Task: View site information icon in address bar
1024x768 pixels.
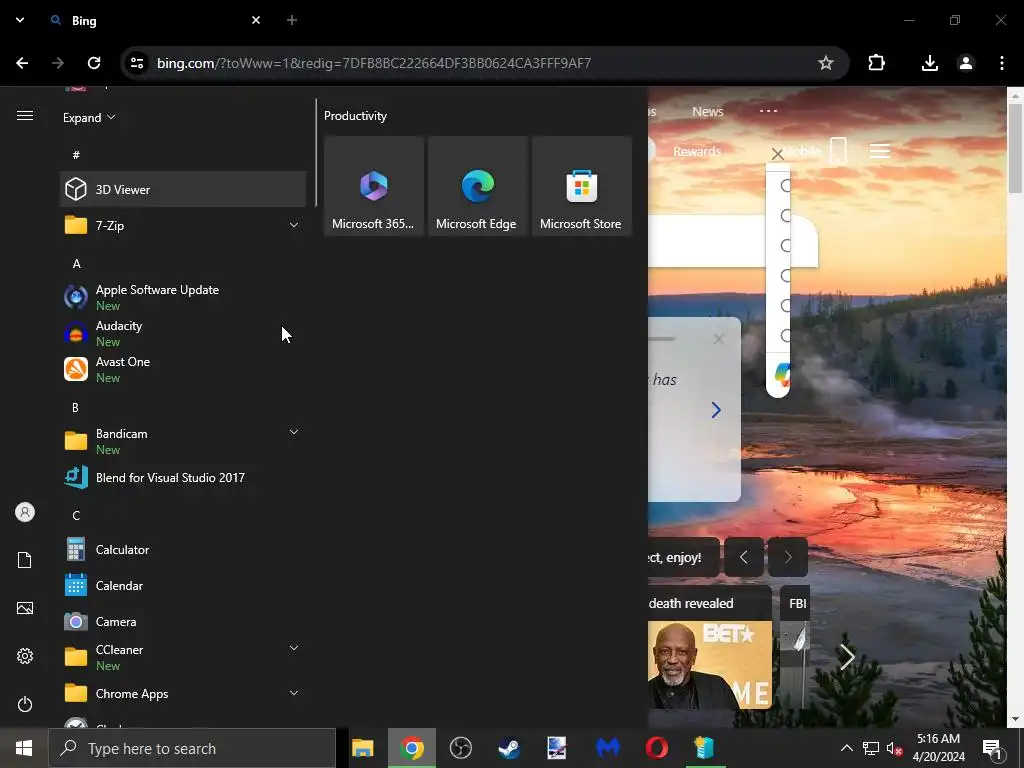Action: click(137, 63)
